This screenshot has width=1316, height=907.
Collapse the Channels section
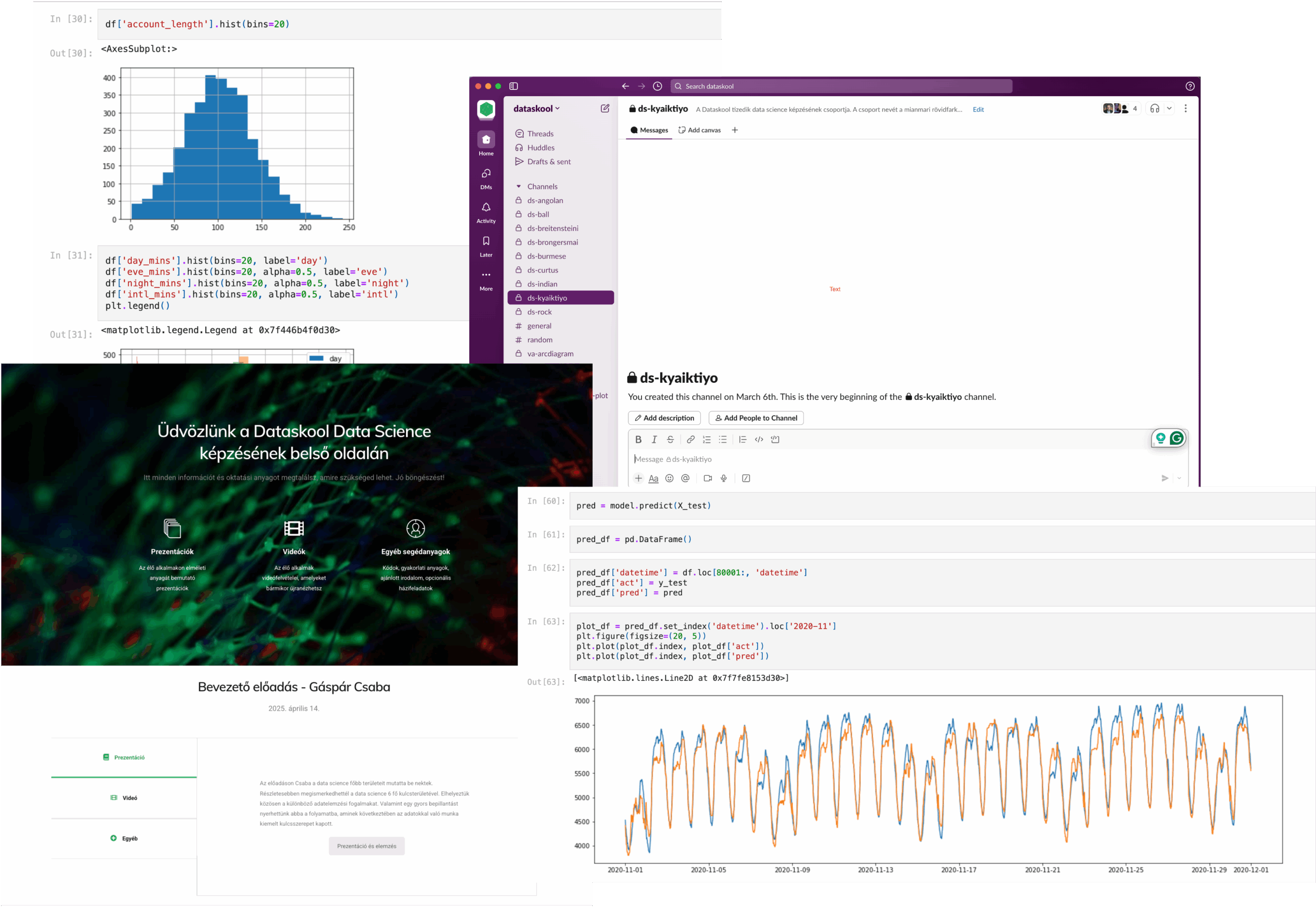519,187
